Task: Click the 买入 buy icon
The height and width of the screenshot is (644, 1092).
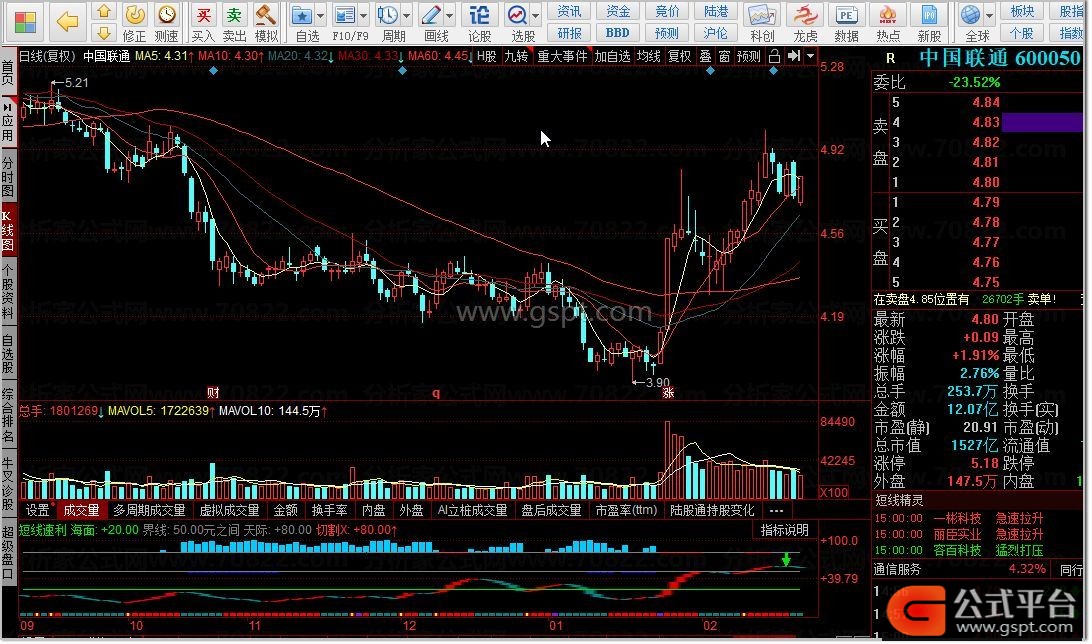Action: (203, 22)
